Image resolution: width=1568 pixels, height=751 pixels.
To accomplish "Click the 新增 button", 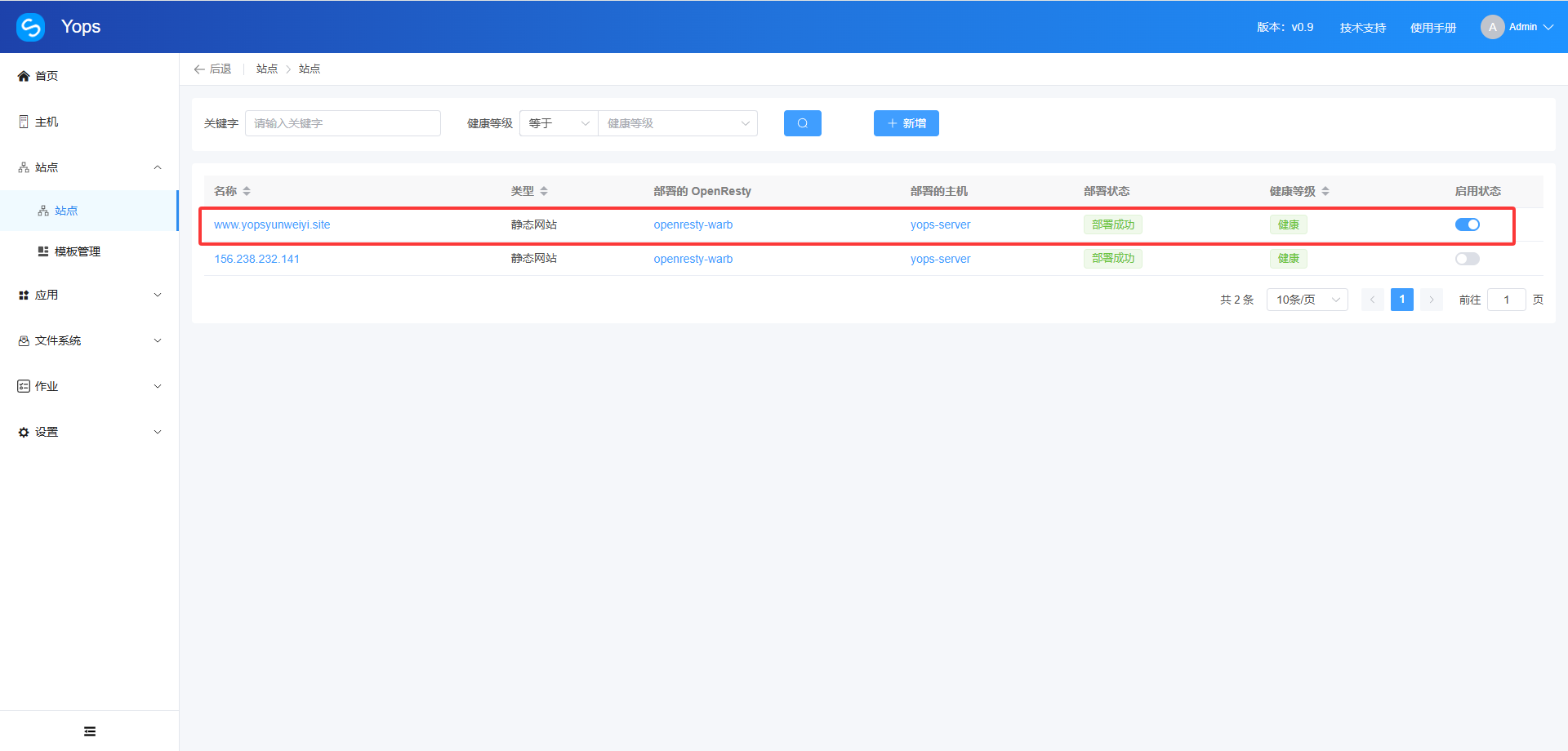I will 906,123.
